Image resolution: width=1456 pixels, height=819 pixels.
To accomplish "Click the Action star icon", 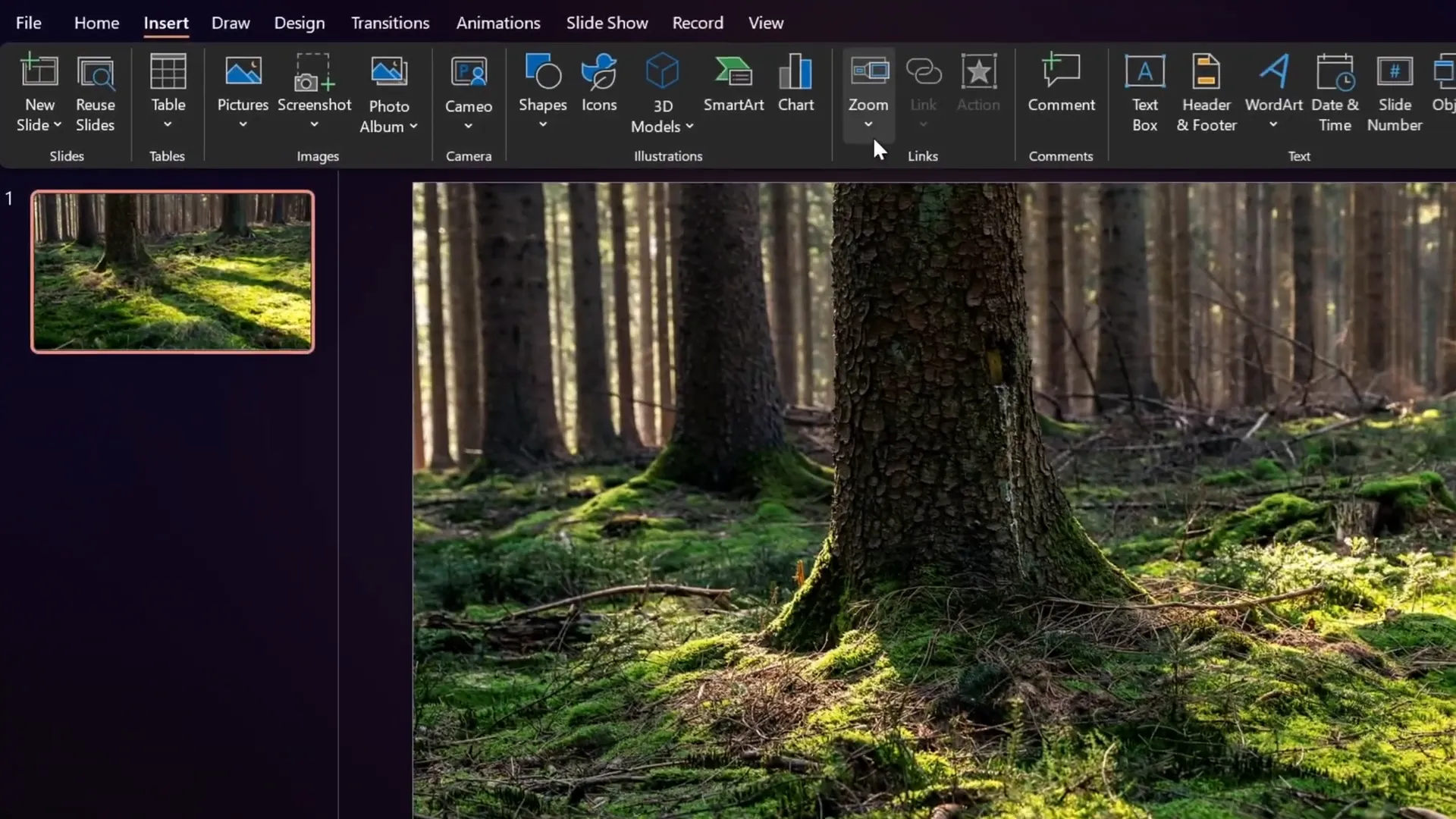I will [978, 72].
